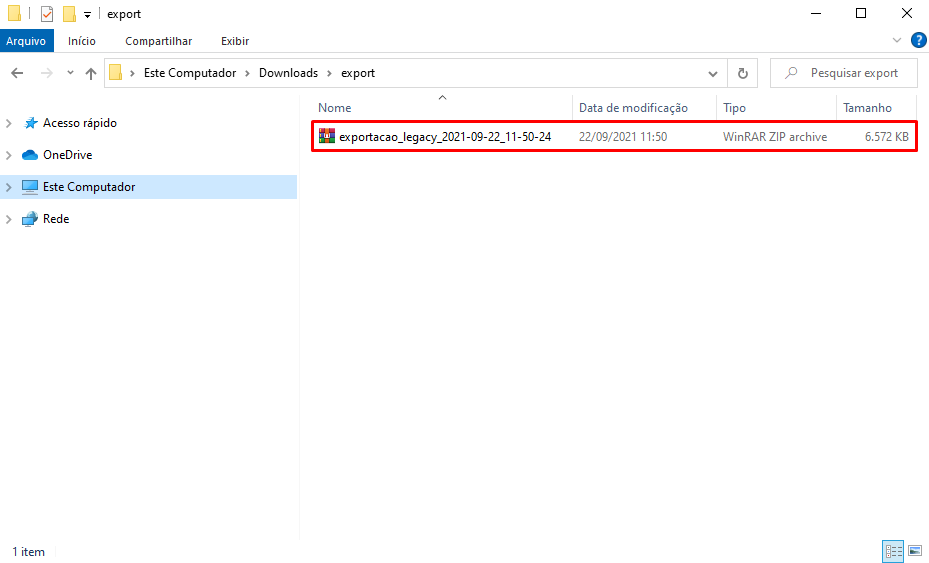Select Acesso rápido in the navigation pane
929x563 pixels.
click(79, 123)
